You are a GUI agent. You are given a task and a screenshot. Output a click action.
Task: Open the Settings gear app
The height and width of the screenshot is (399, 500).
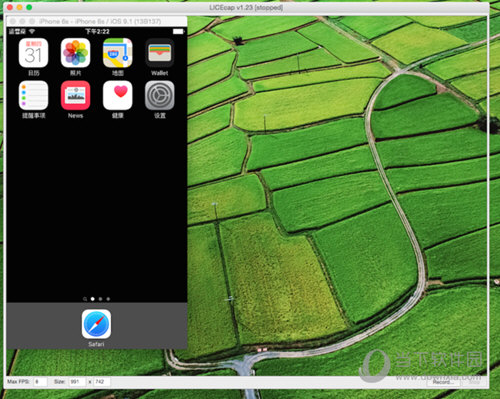160,95
